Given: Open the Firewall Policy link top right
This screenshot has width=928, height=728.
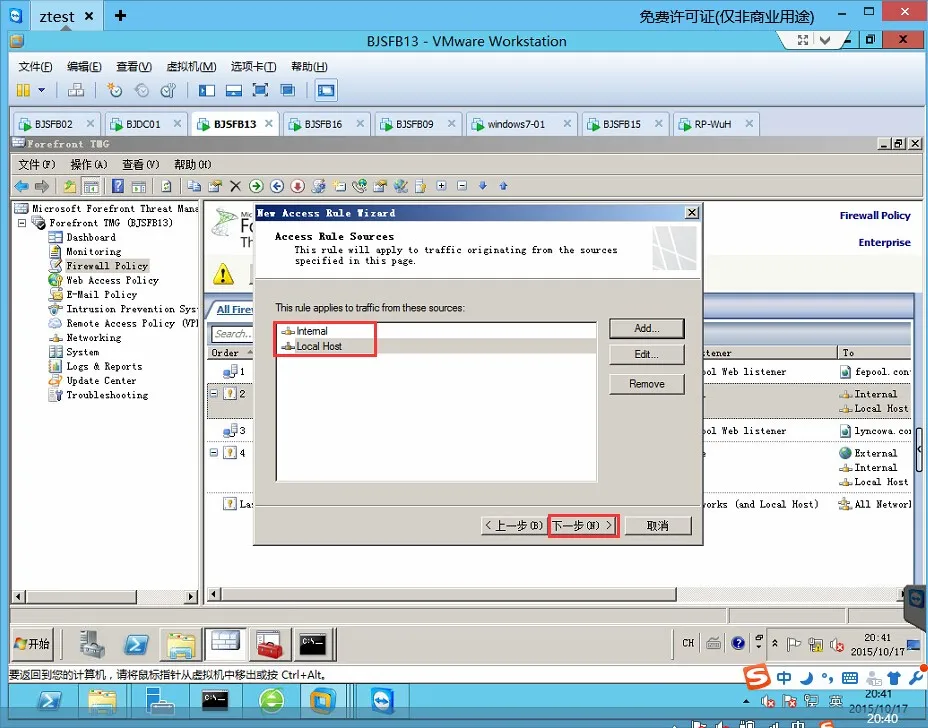Looking at the screenshot, I should (x=875, y=215).
